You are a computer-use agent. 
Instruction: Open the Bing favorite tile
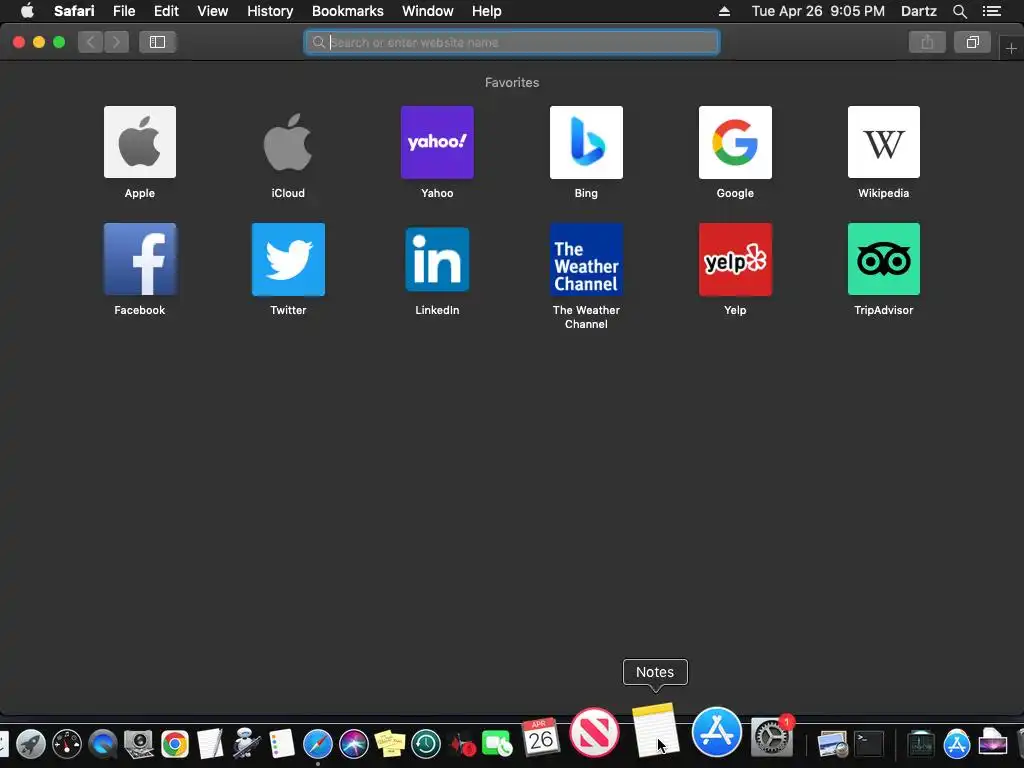pyautogui.click(x=586, y=142)
